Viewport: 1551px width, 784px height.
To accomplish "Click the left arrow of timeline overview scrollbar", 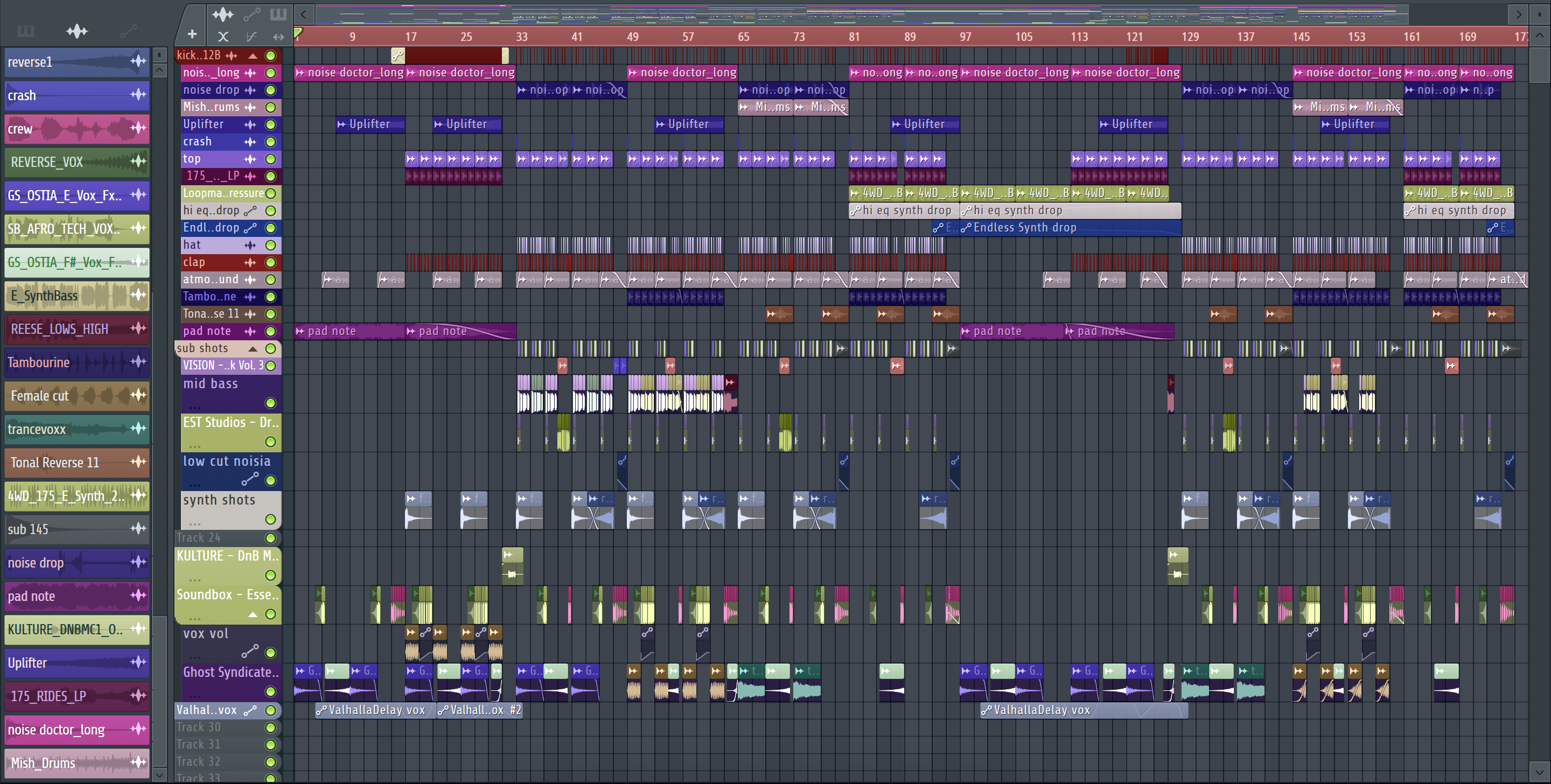I will click(x=304, y=14).
